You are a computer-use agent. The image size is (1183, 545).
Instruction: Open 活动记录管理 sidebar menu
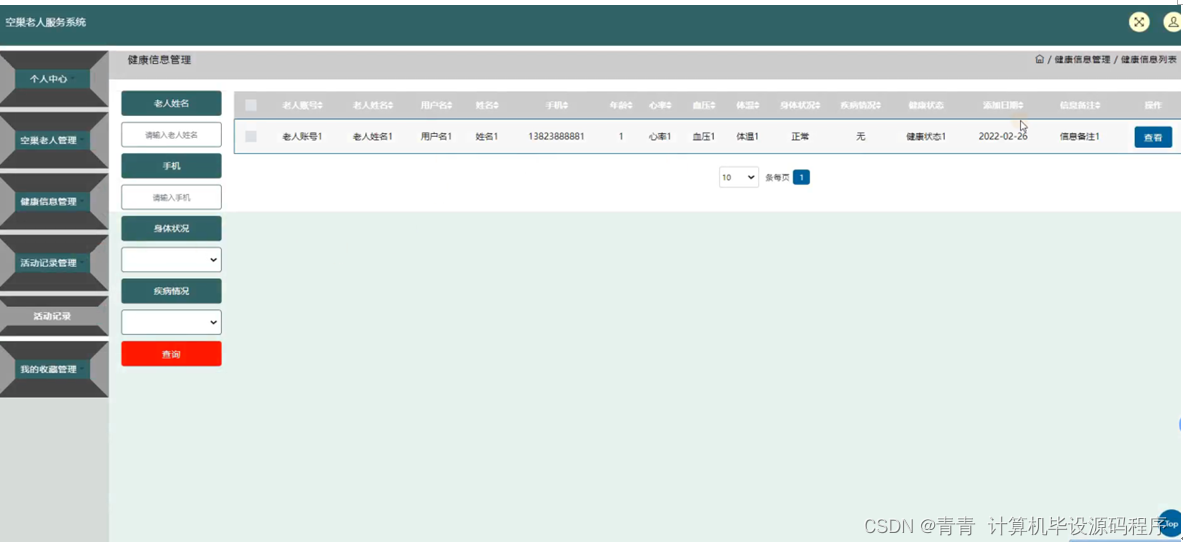click(x=54, y=263)
